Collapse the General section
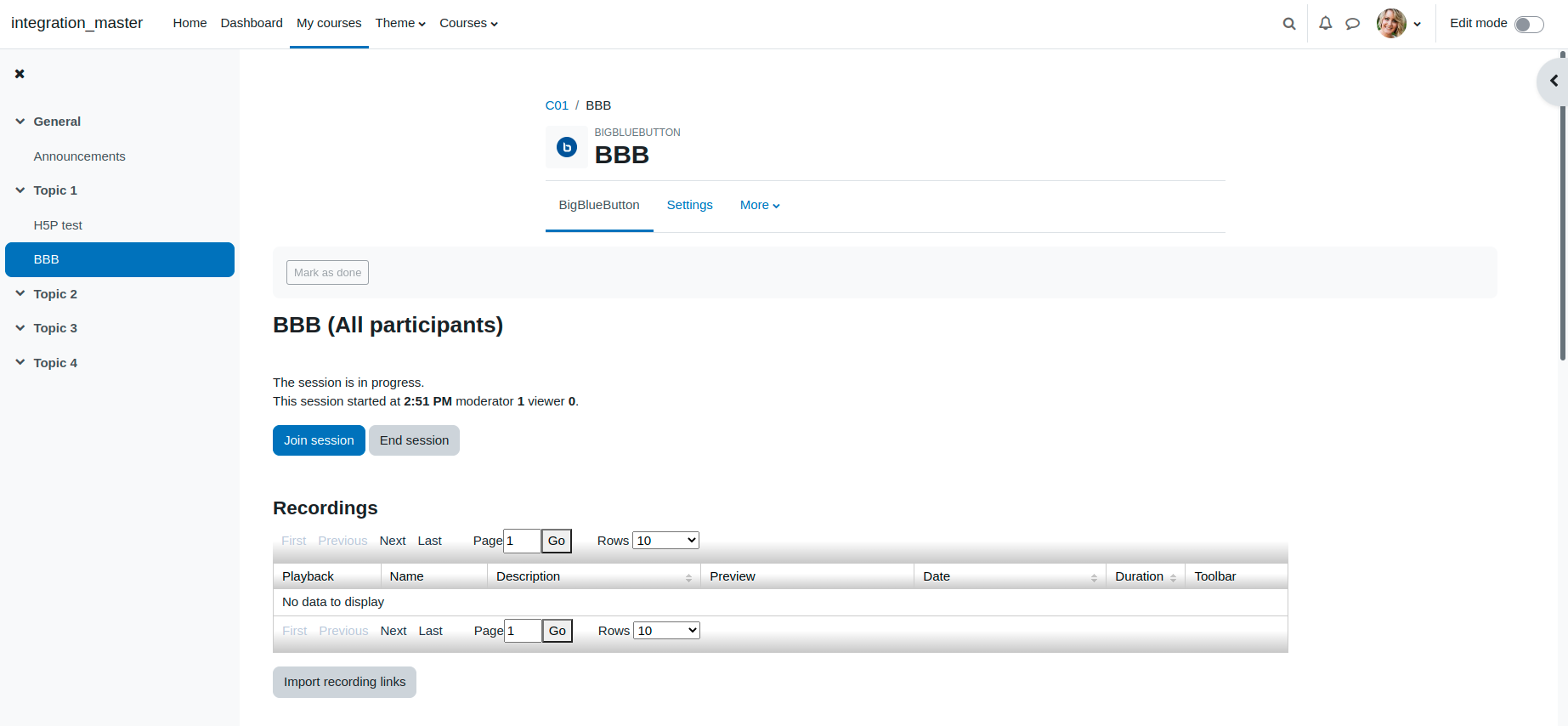1568x726 pixels. [x=20, y=122]
